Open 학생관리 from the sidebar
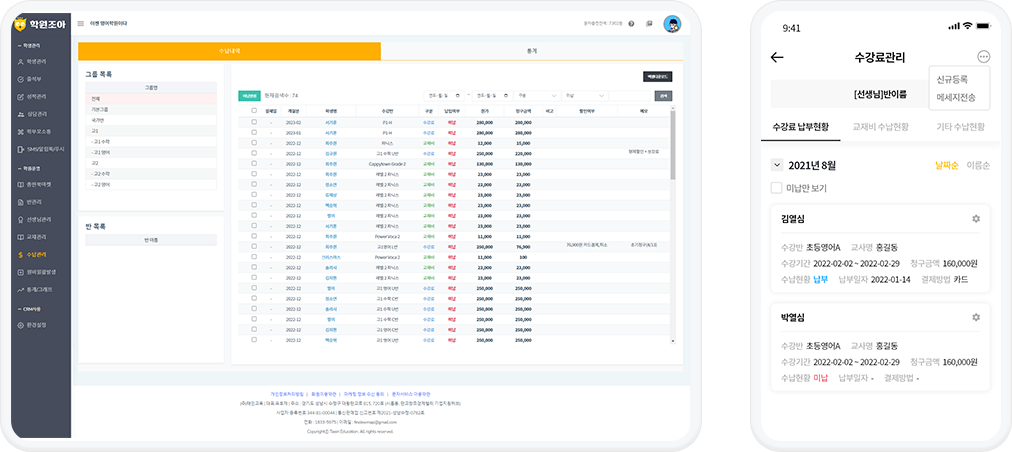Screen dimensions: 1012x452 coord(36,62)
